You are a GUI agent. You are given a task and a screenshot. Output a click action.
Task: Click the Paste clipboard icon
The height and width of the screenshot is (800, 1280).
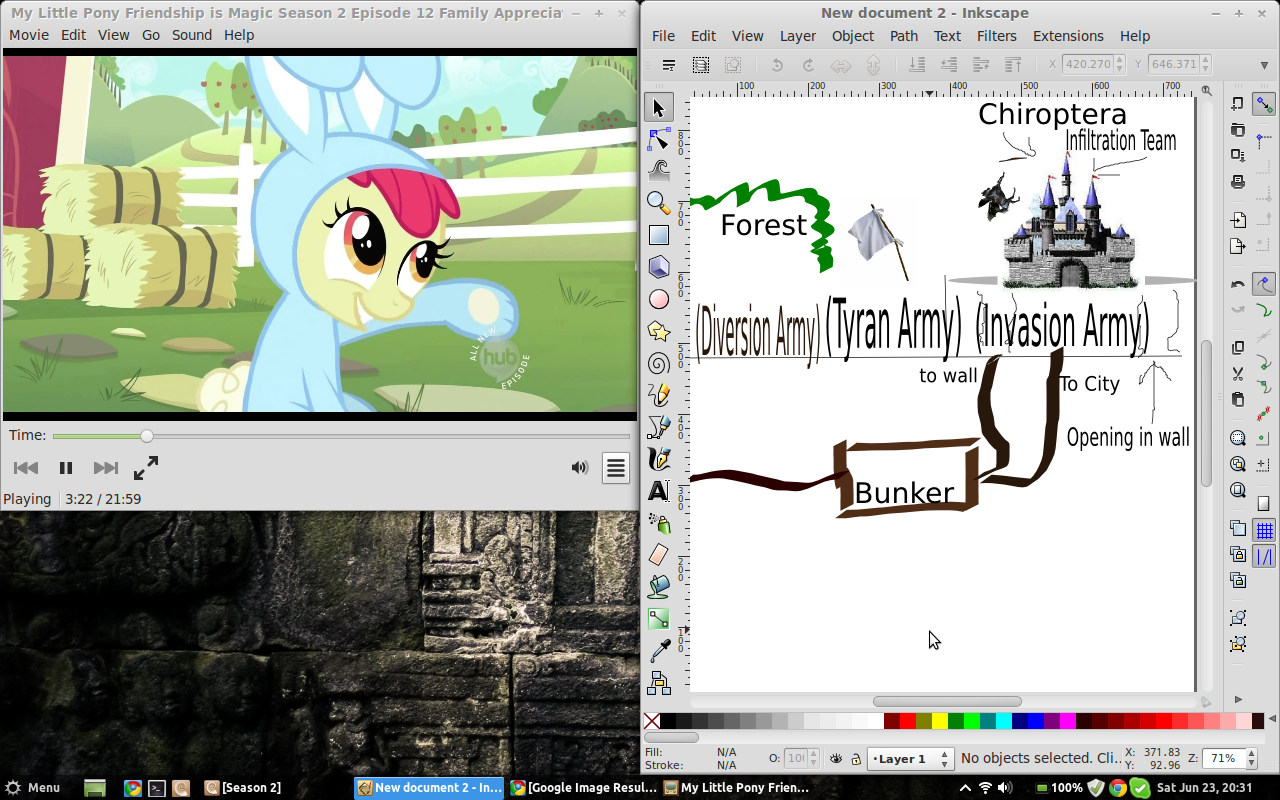coord(1238,400)
